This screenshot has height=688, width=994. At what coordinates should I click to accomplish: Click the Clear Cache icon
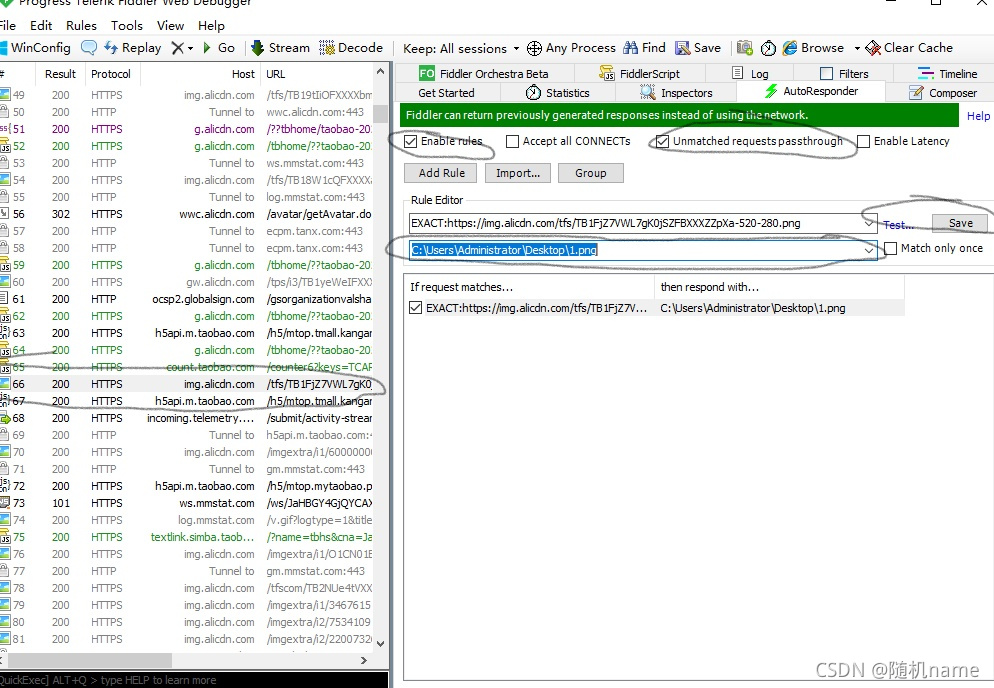coord(873,48)
